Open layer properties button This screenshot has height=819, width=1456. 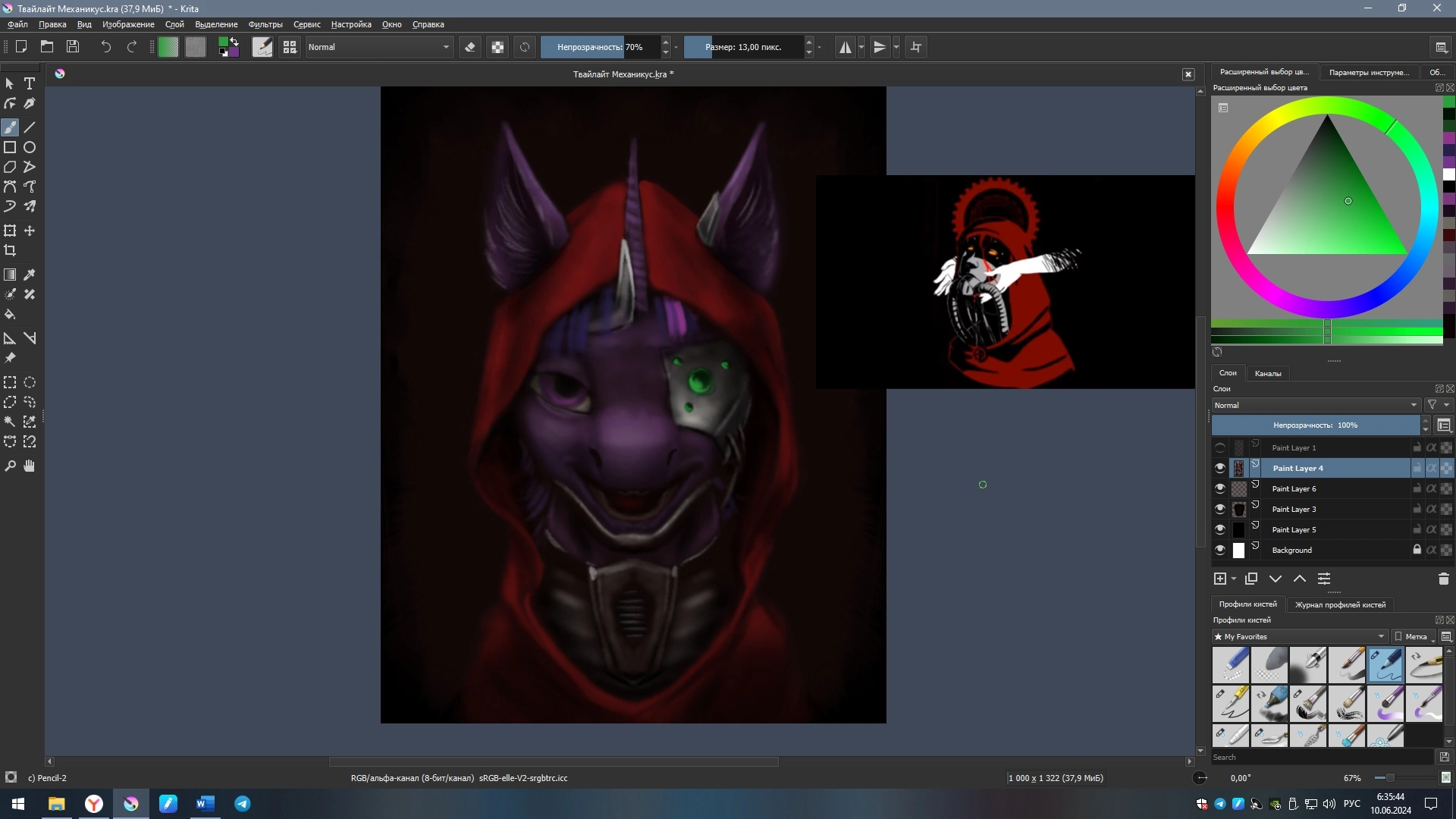pyautogui.click(x=1324, y=579)
